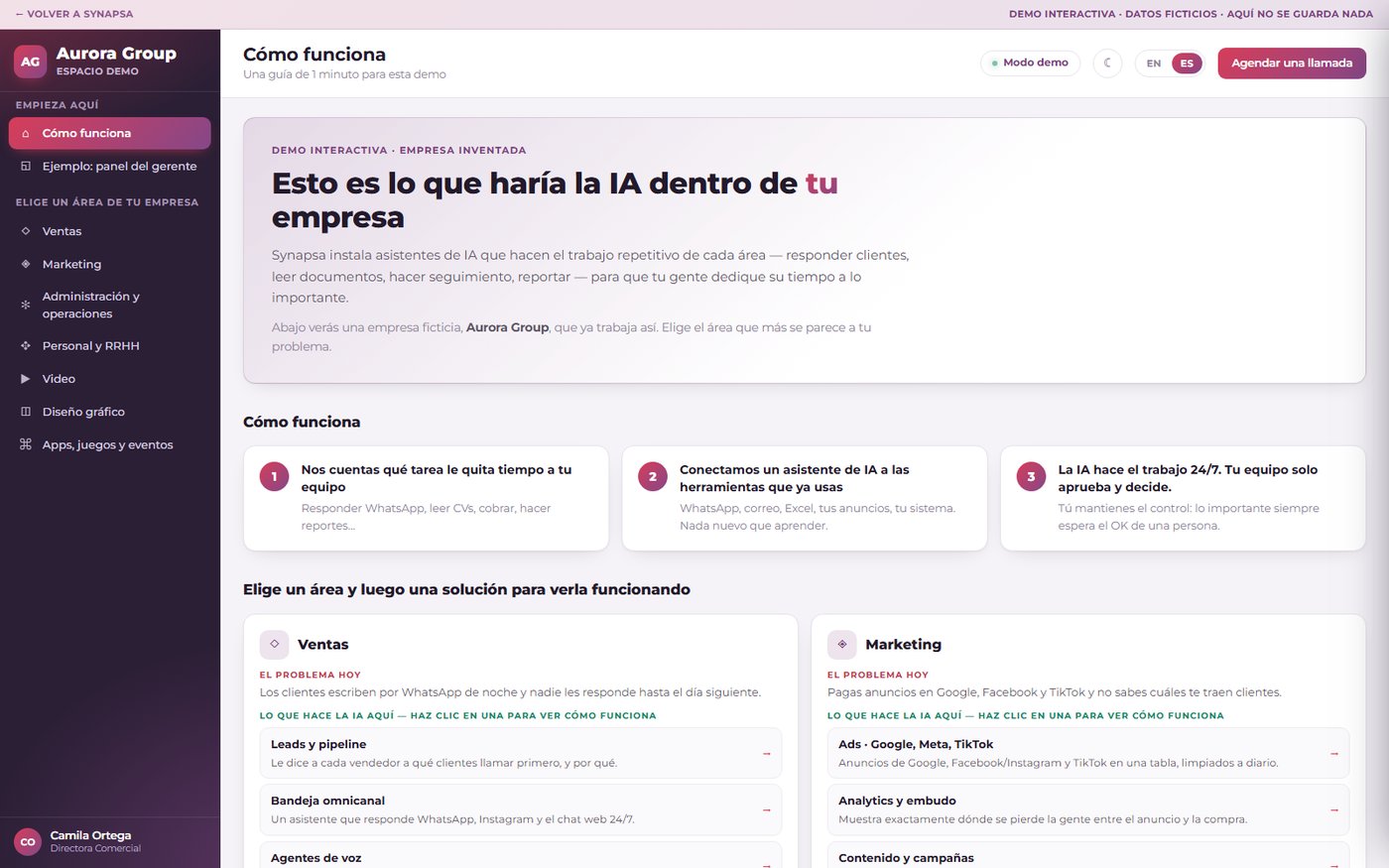
Task: Click the Marketing card icon
Action: click(842, 645)
